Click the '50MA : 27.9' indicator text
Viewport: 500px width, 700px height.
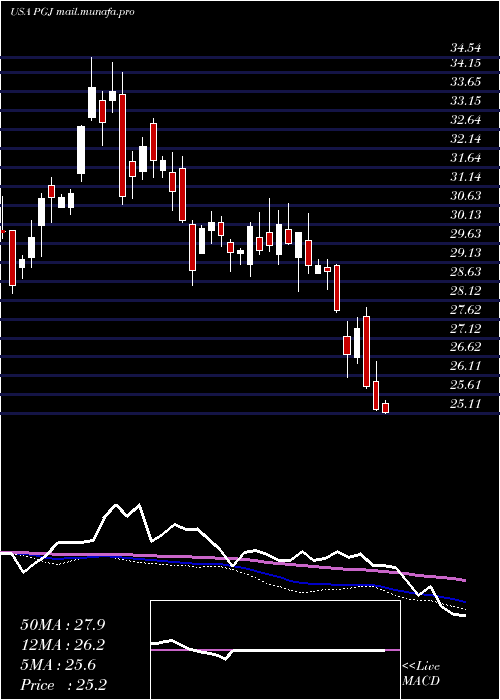pyautogui.click(x=64, y=625)
